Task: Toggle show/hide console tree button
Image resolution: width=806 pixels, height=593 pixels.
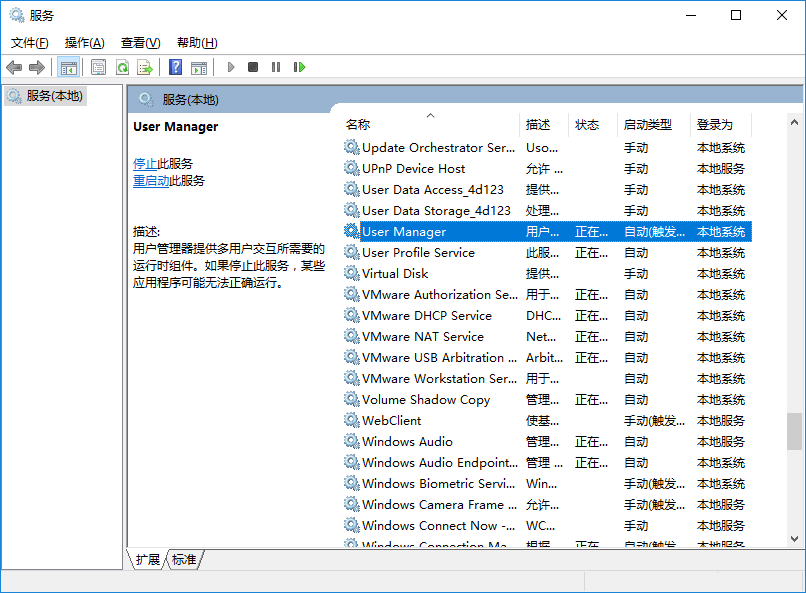Action: pyautogui.click(x=69, y=67)
